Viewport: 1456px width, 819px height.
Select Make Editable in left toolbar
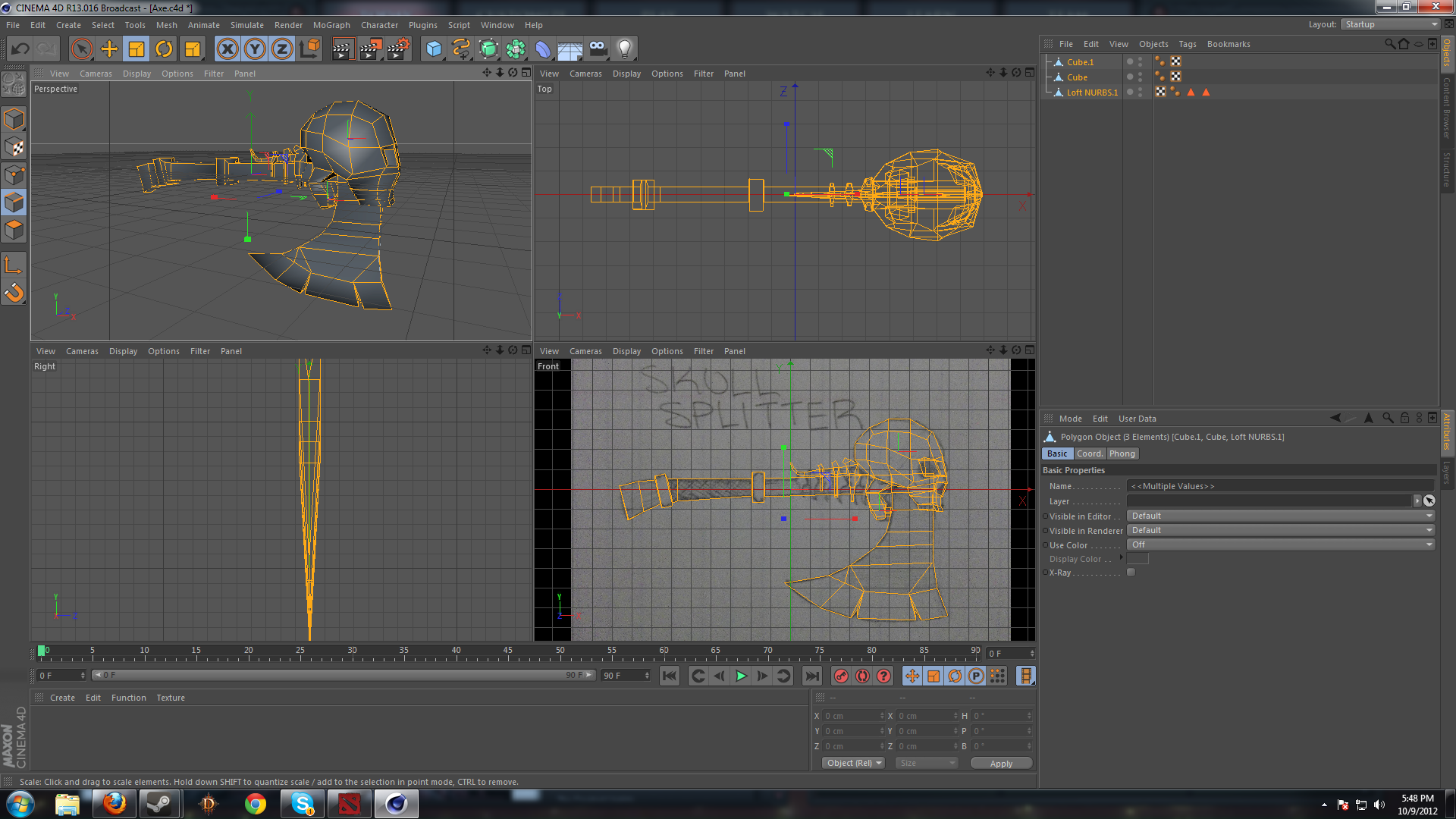tap(14, 83)
